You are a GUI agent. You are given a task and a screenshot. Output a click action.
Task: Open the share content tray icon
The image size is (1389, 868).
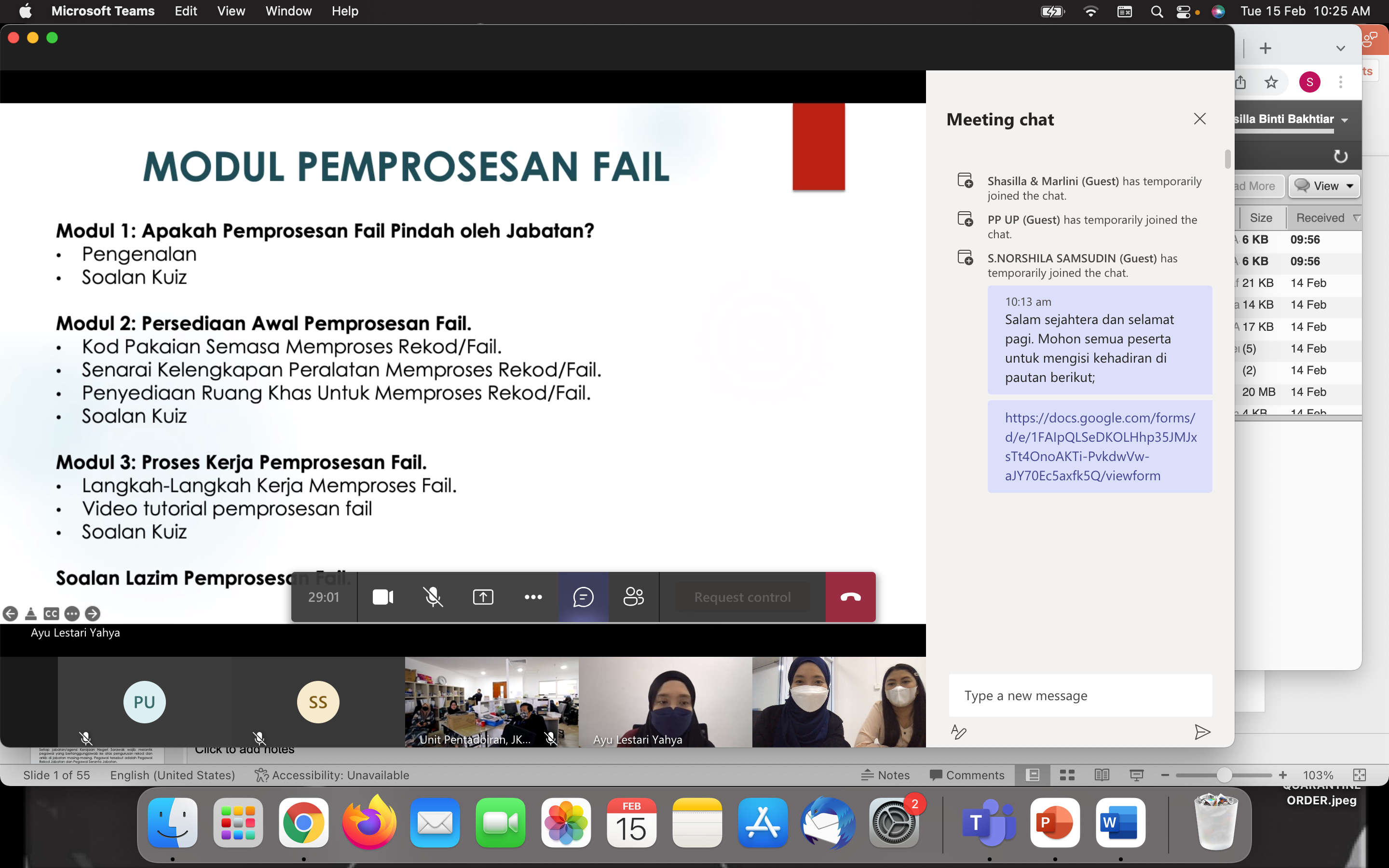(483, 597)
